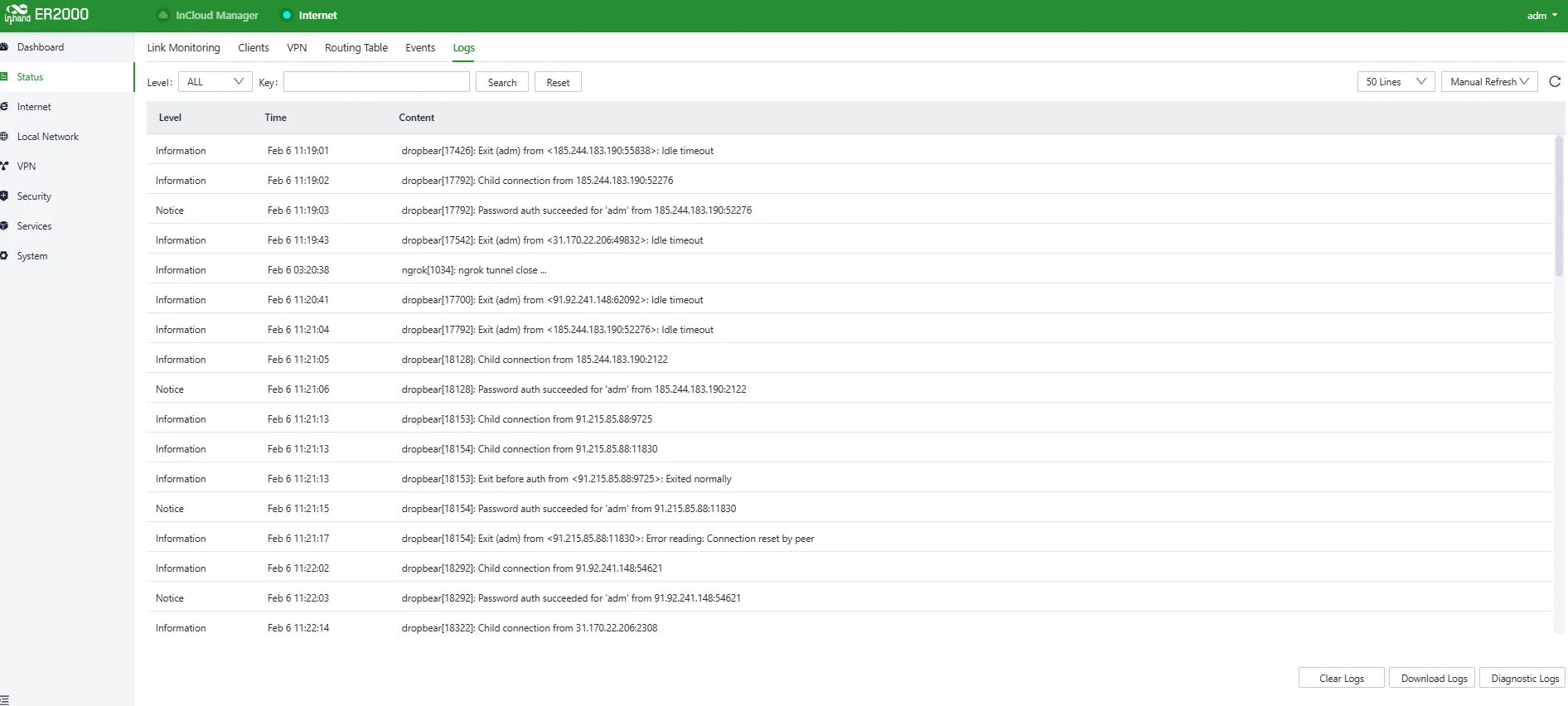
Task: Open the 50 Lines dropdown
Action: (1396, 82)
